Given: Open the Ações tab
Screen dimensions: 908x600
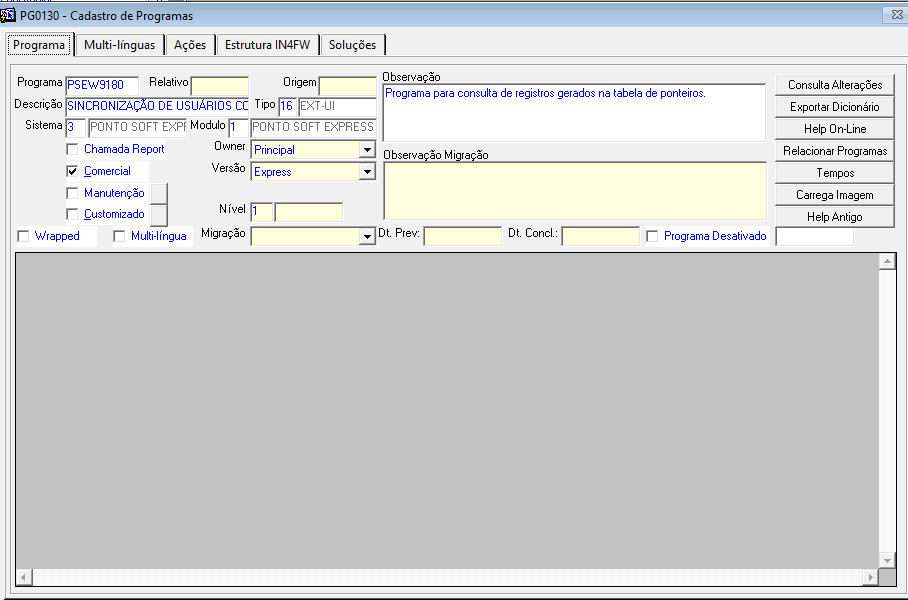Looking at the screenshot, I should pyautogui.click(x=190, y=45).
